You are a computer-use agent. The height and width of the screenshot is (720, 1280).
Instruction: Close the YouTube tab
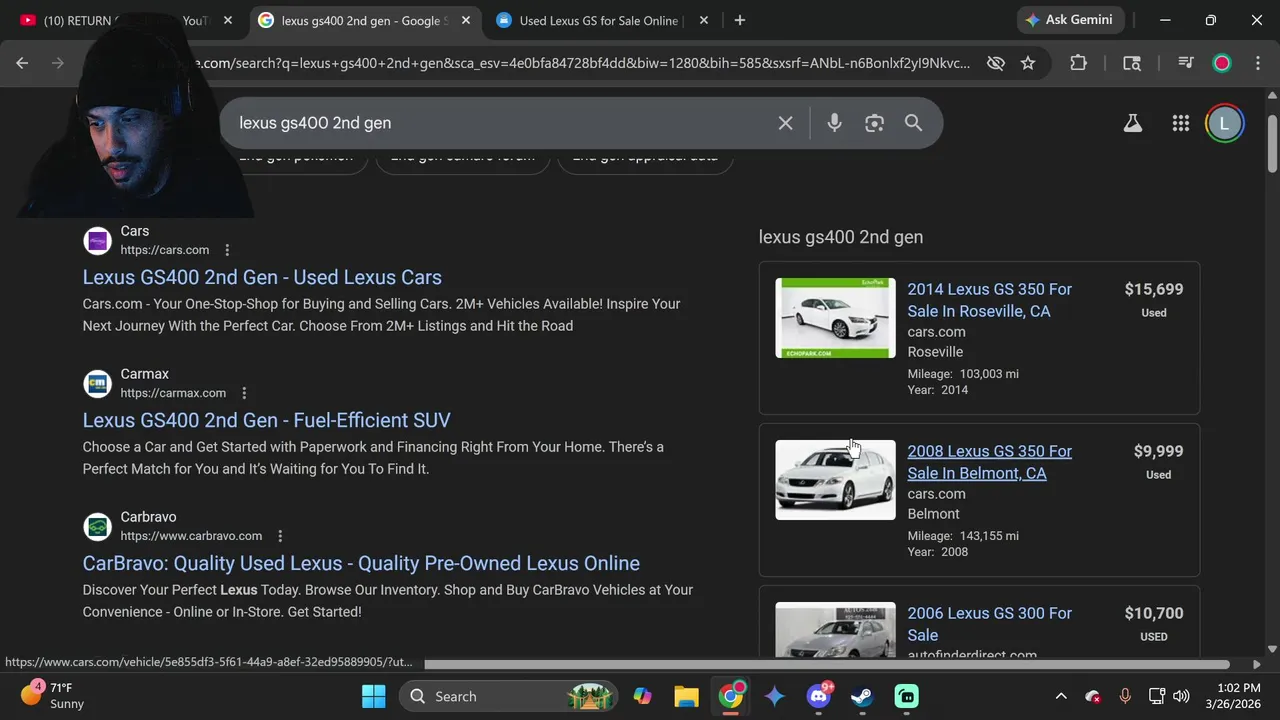tap(228, 20)
